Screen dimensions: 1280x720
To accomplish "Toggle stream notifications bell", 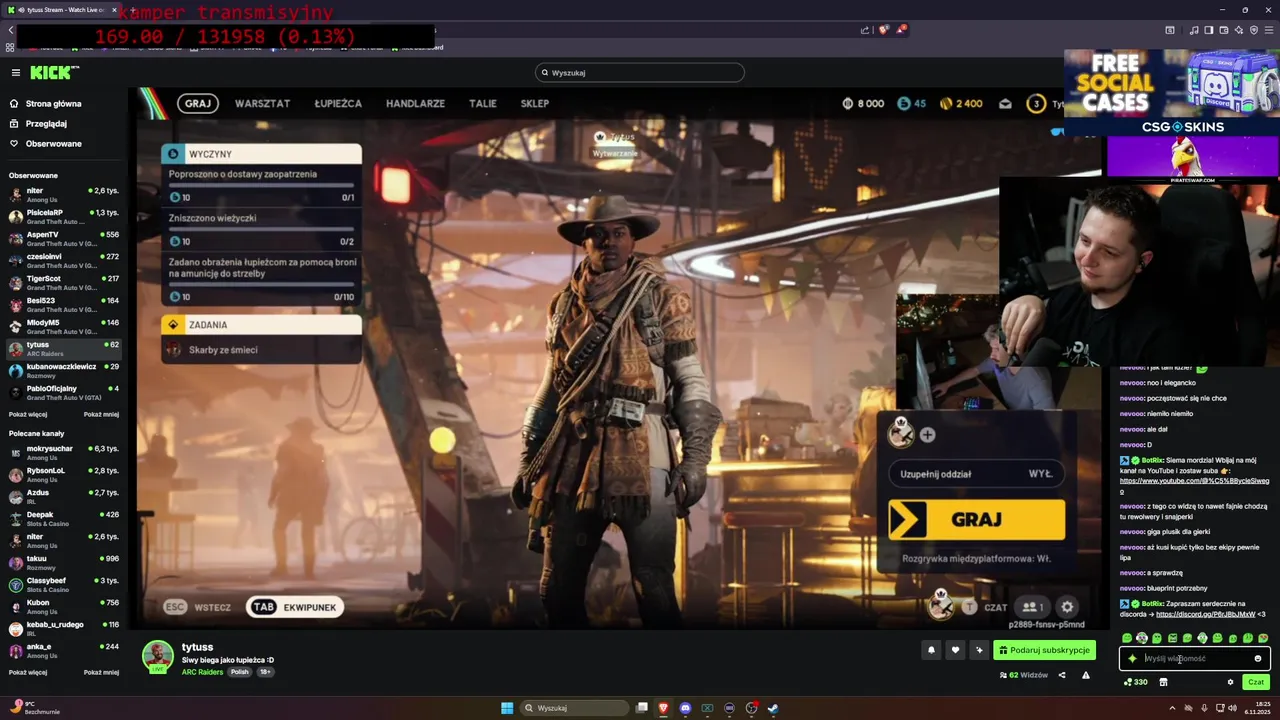I will [x=931, y=650].
